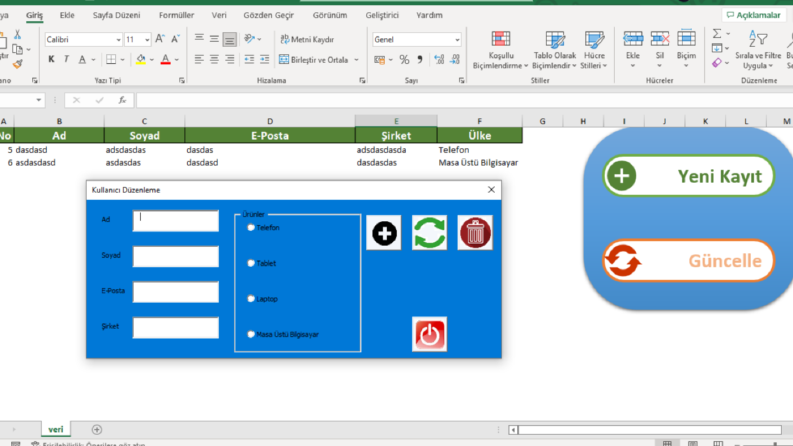Click green refresh update icon in dialog
The width and height of the screenshot is (793, 446).
pos(429,233)
